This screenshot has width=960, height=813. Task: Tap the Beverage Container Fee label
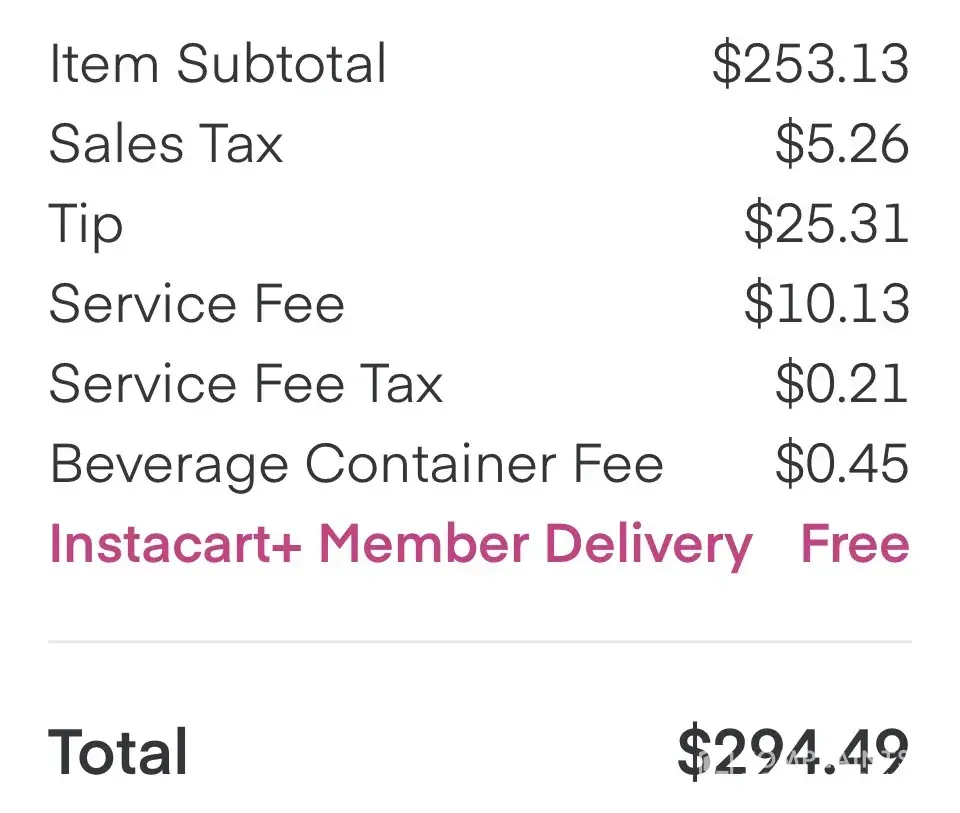pyautogui.click(x=356, y=464)
